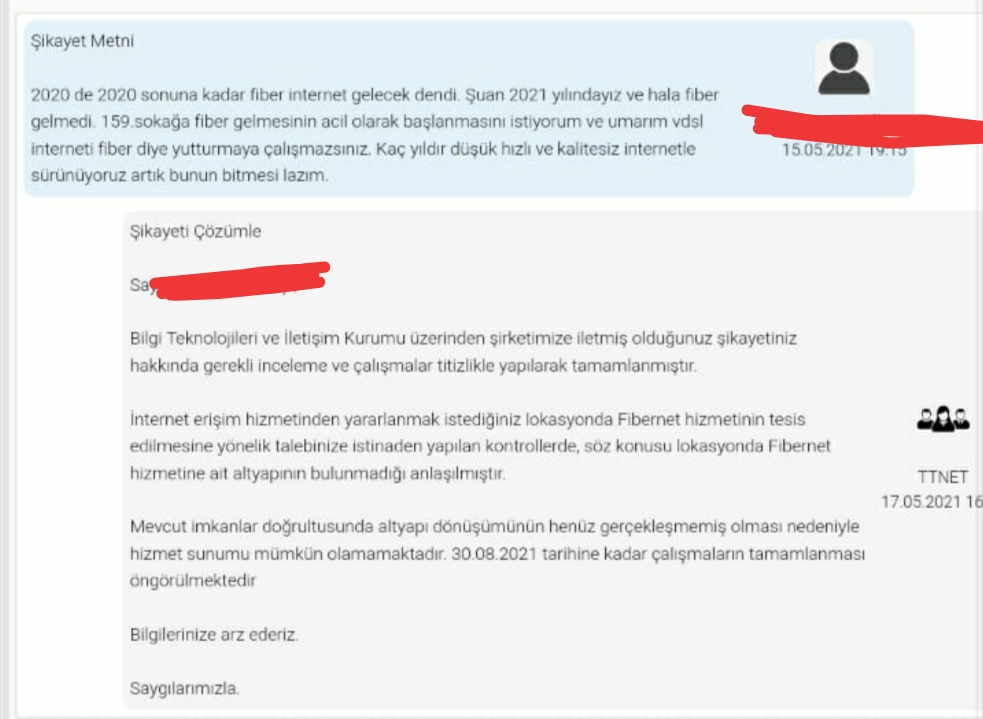The width and height of the screenshot is (983, 719).
Task: Click the gray TTNET reply bubble
Action: (553, 460)
